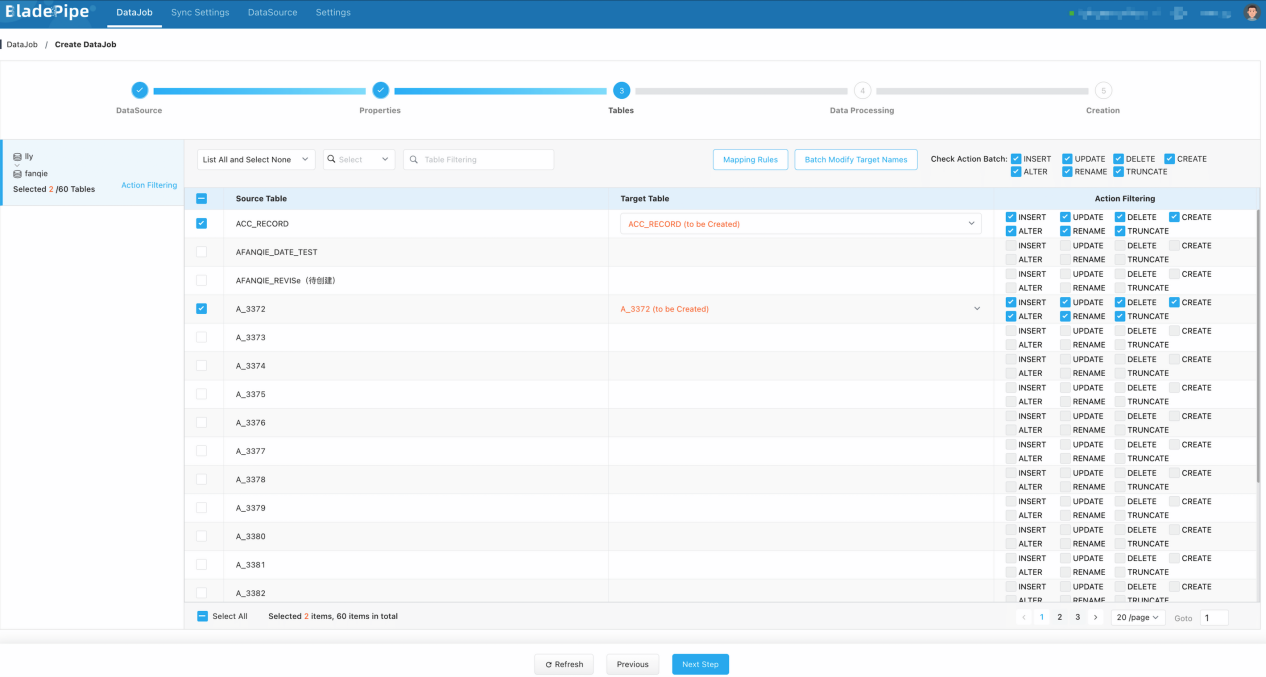Open the 20 /page size dropdown
This screenshot has width=1266, height=677.
[1138, 617]
